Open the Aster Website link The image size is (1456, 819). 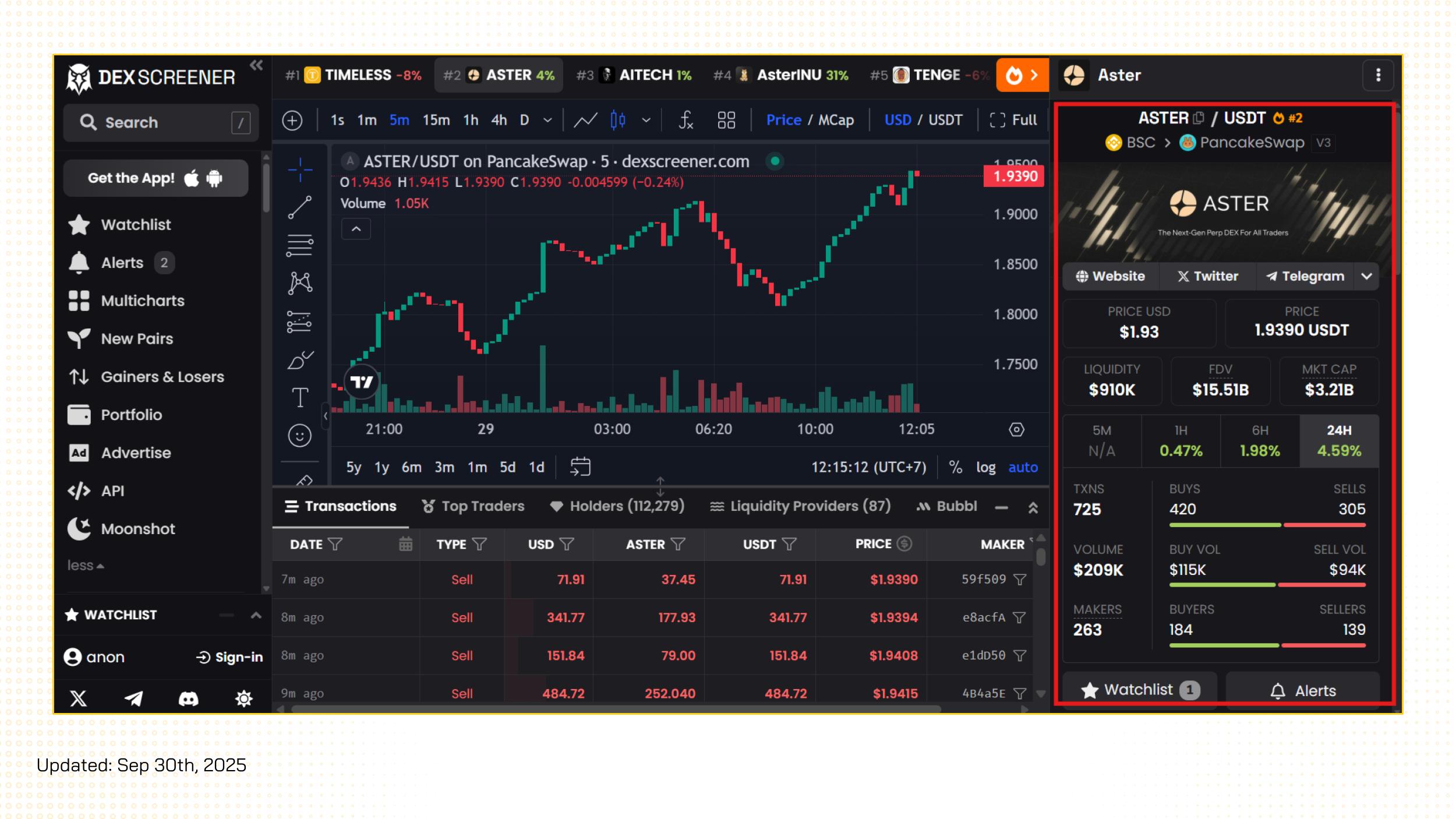1110,276
